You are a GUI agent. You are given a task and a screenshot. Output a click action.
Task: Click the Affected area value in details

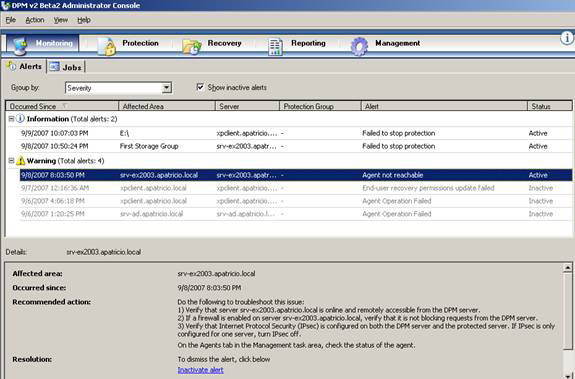click(216, 274)
